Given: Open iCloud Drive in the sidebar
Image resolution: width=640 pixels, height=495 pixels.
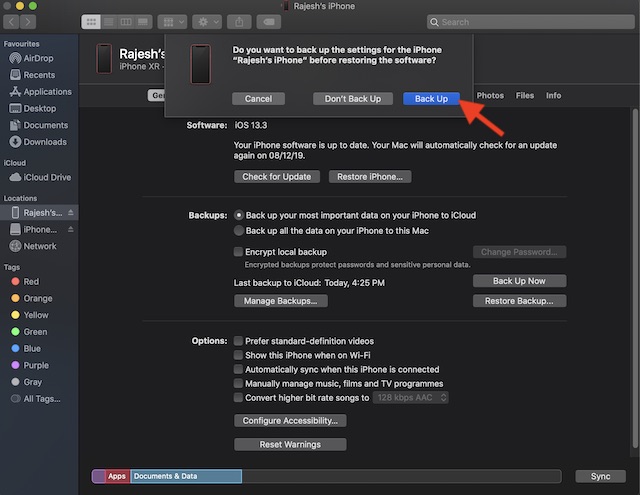Looking at the screenshot, I should point(39,178).
